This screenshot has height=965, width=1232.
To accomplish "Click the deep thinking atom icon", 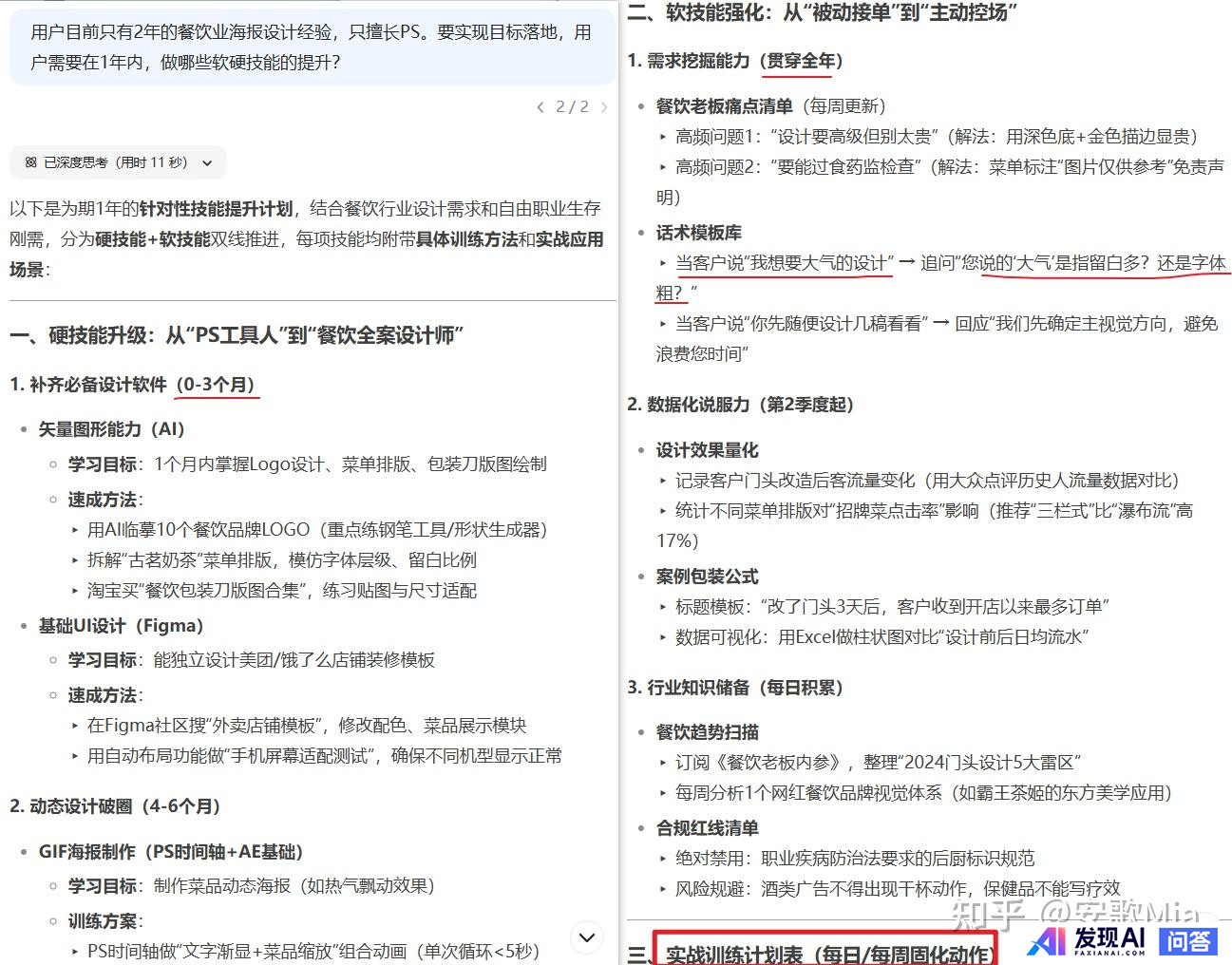I will click(30, 162).
